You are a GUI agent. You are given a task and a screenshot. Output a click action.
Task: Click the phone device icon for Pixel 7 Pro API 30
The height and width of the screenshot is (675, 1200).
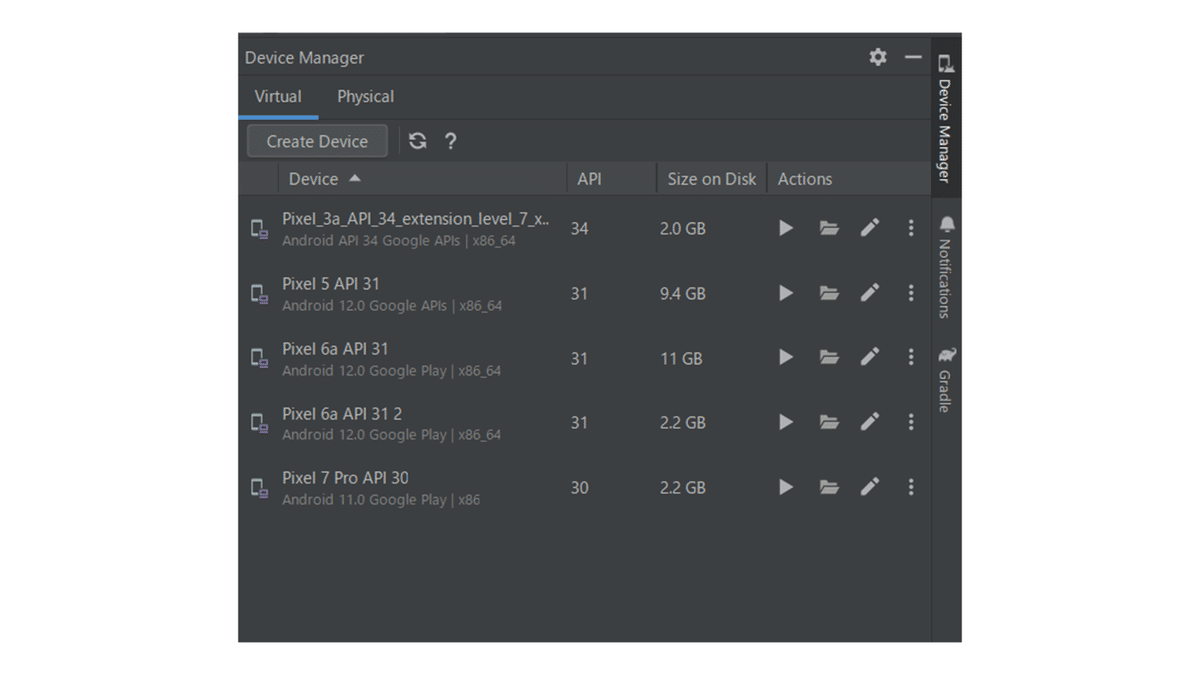[259, 488]
